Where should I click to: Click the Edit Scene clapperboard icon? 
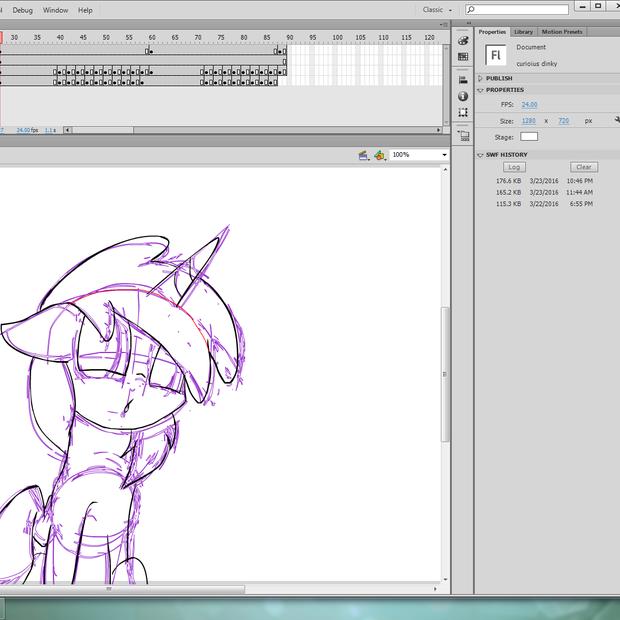pos(364,155)
